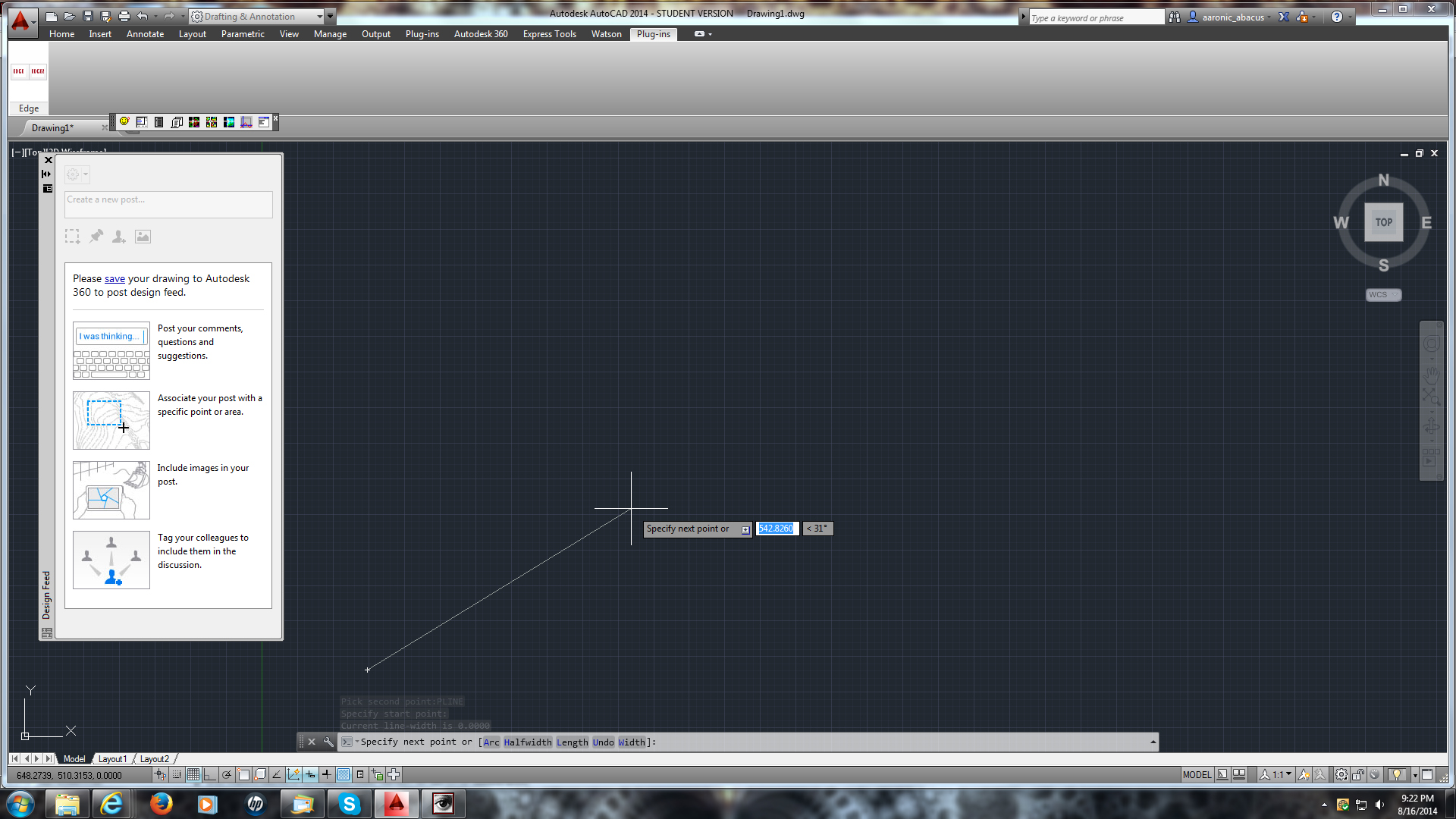1456x819 pixels.
Task: Open the Express Tools ribbon tab
Action: pos(549,34)
